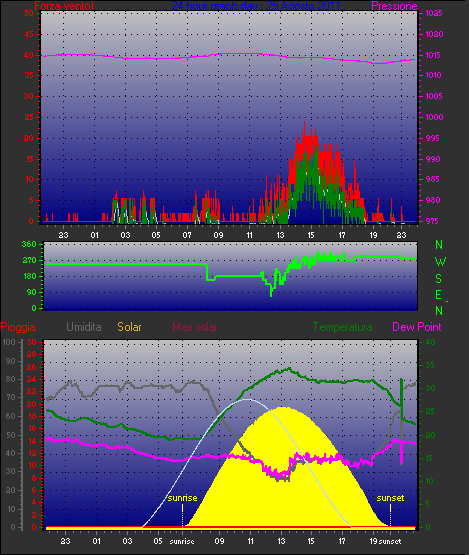Click the top N compass direction letter

pyautogui.click(x=439, y=245)
